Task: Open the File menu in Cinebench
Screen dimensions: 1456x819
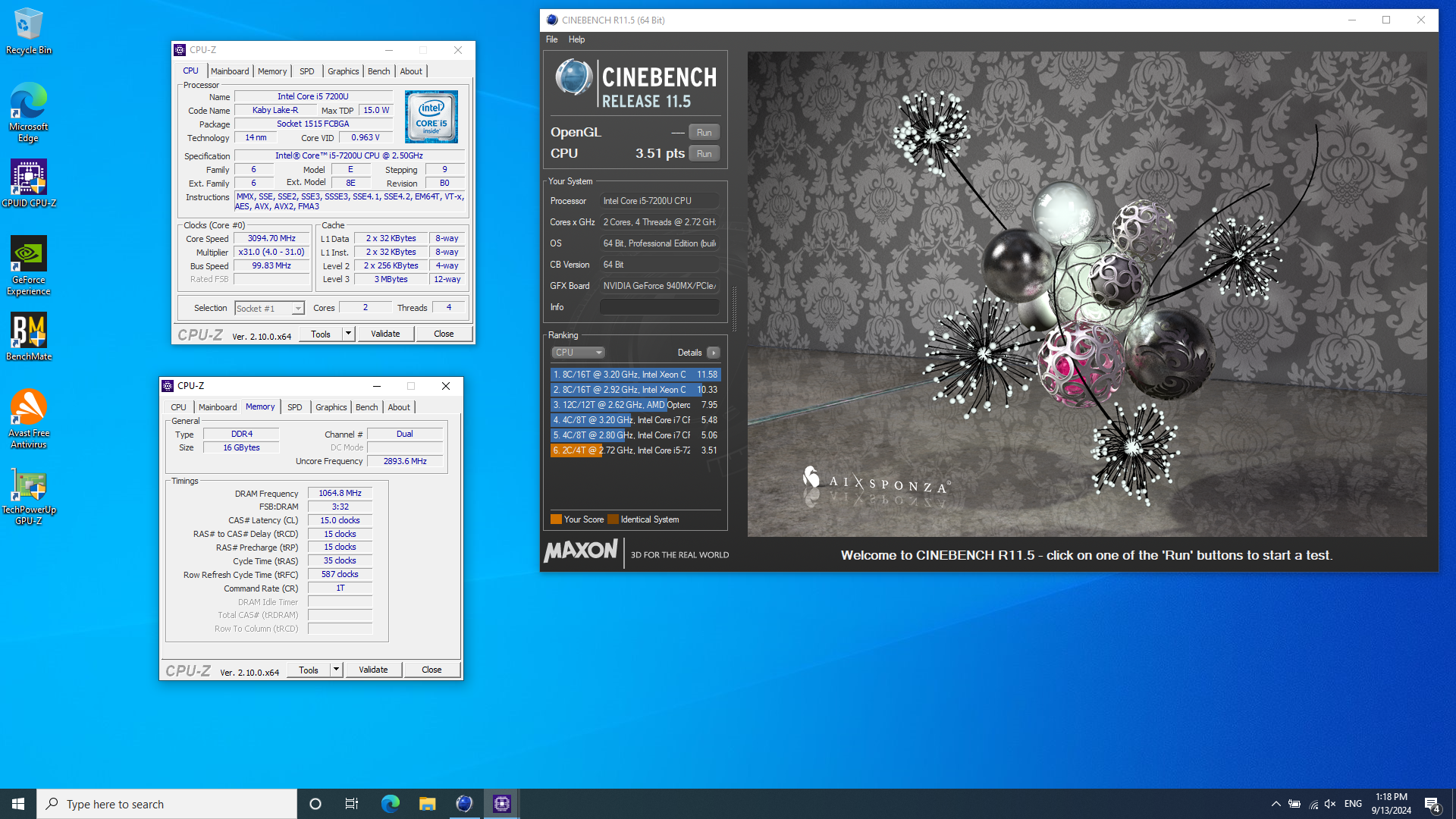Action: tap(551, 39)
